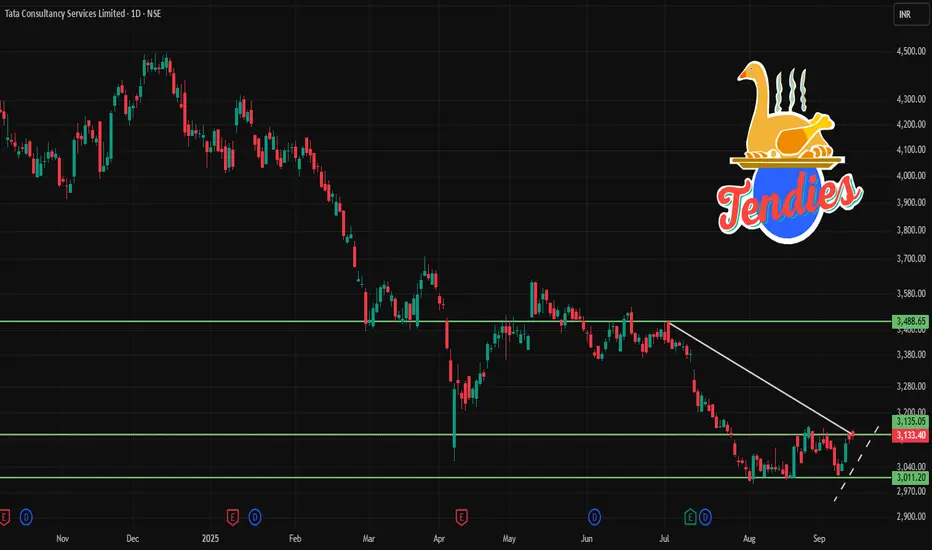This screenshot has height=550, width=932.
Task: Click 4,300.00 on the price axis
Action: click(x=911, y=99)
